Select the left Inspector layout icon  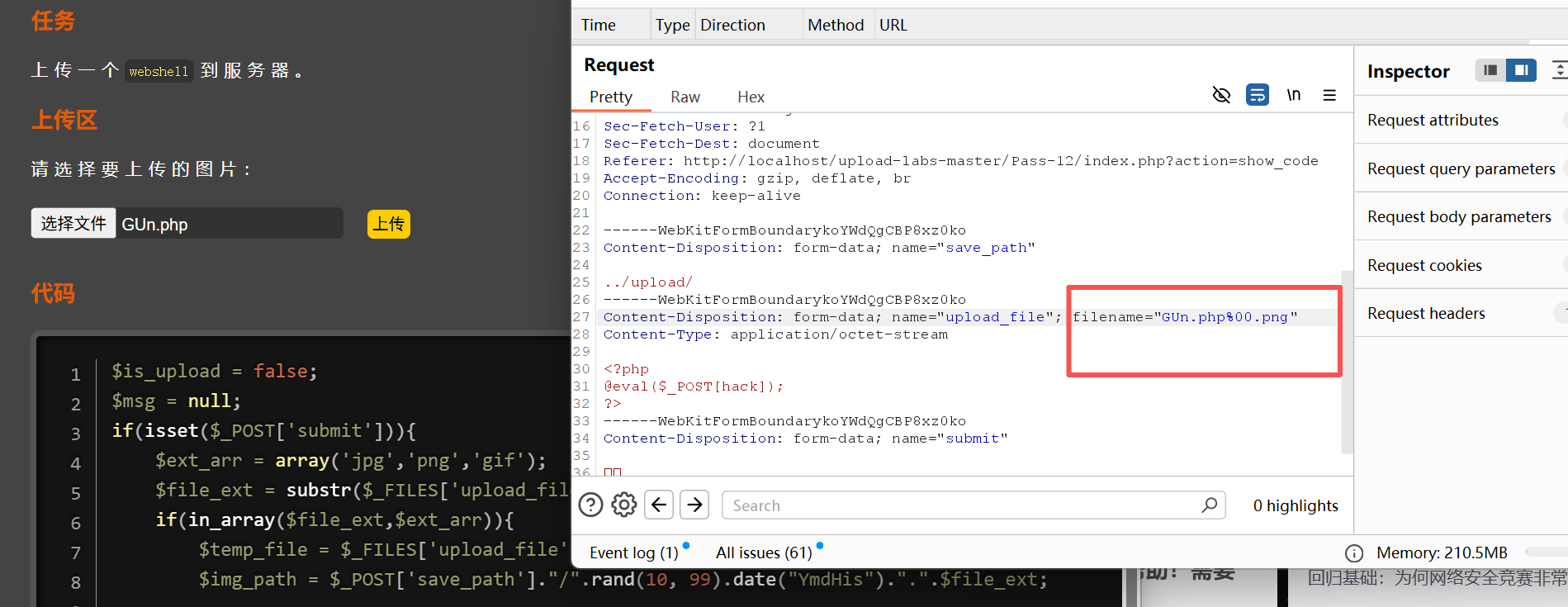pos(1490,70)
